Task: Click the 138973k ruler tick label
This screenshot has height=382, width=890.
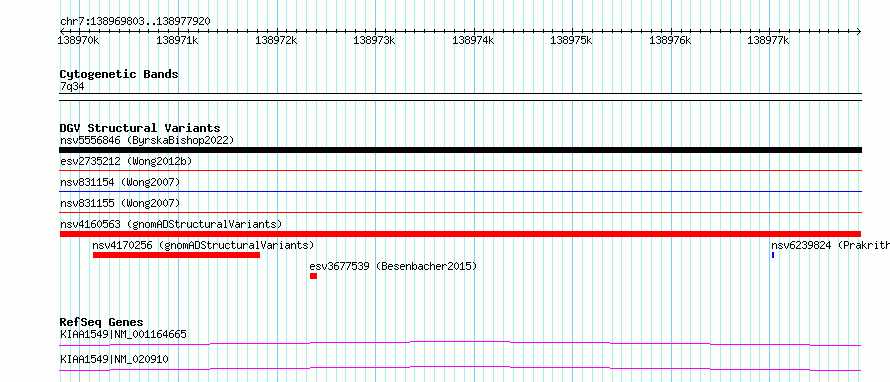Action: coord(375,40)
